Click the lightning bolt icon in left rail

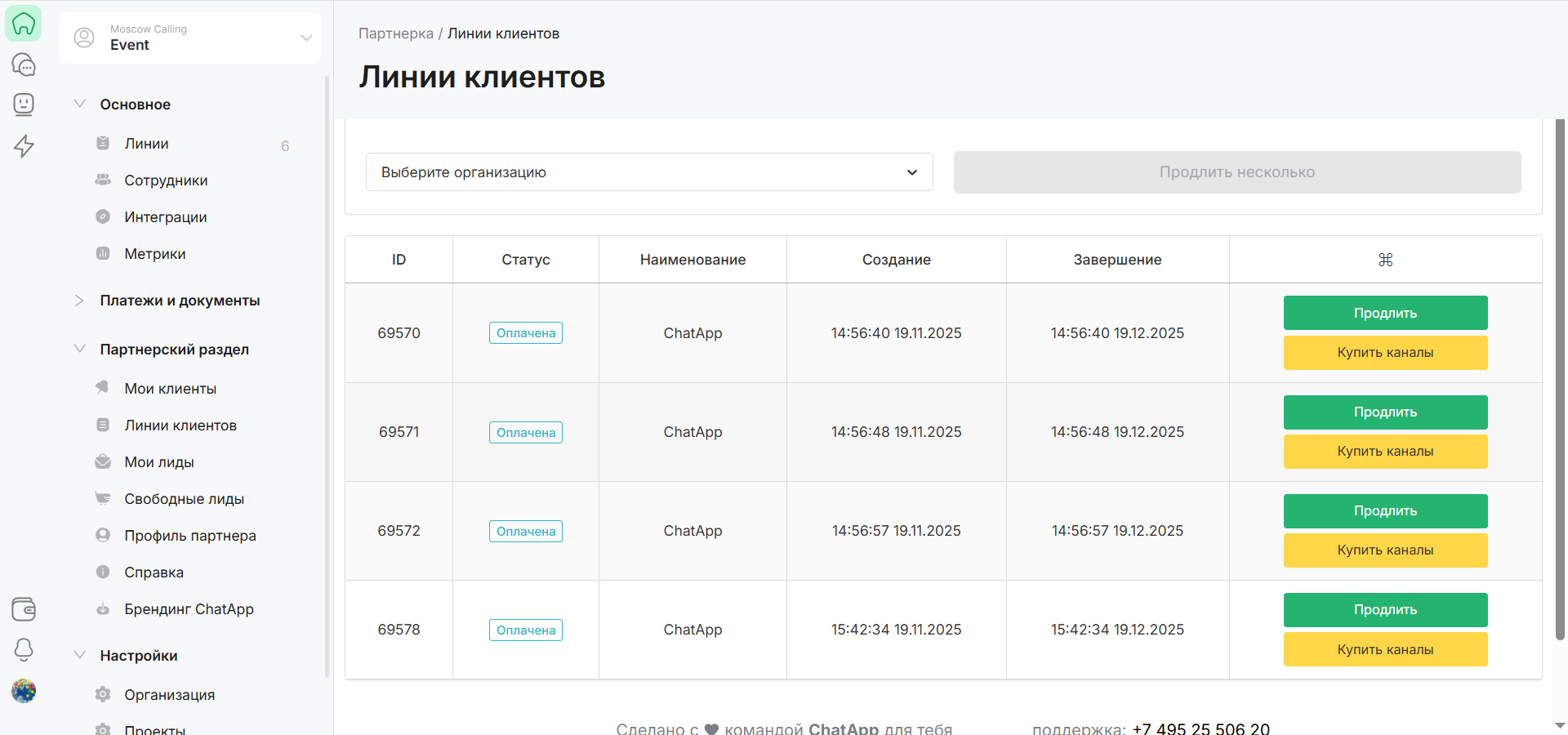(x=24, y=145)
